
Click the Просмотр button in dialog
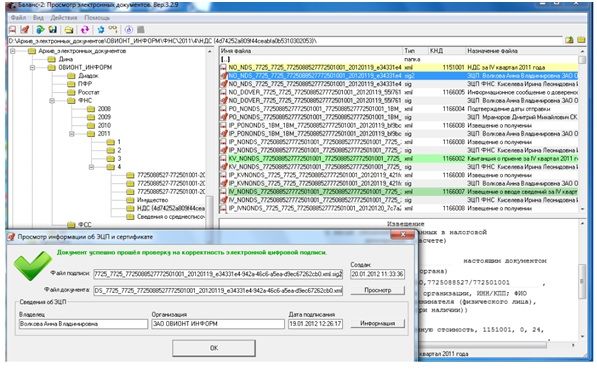[x=377, y=290]
